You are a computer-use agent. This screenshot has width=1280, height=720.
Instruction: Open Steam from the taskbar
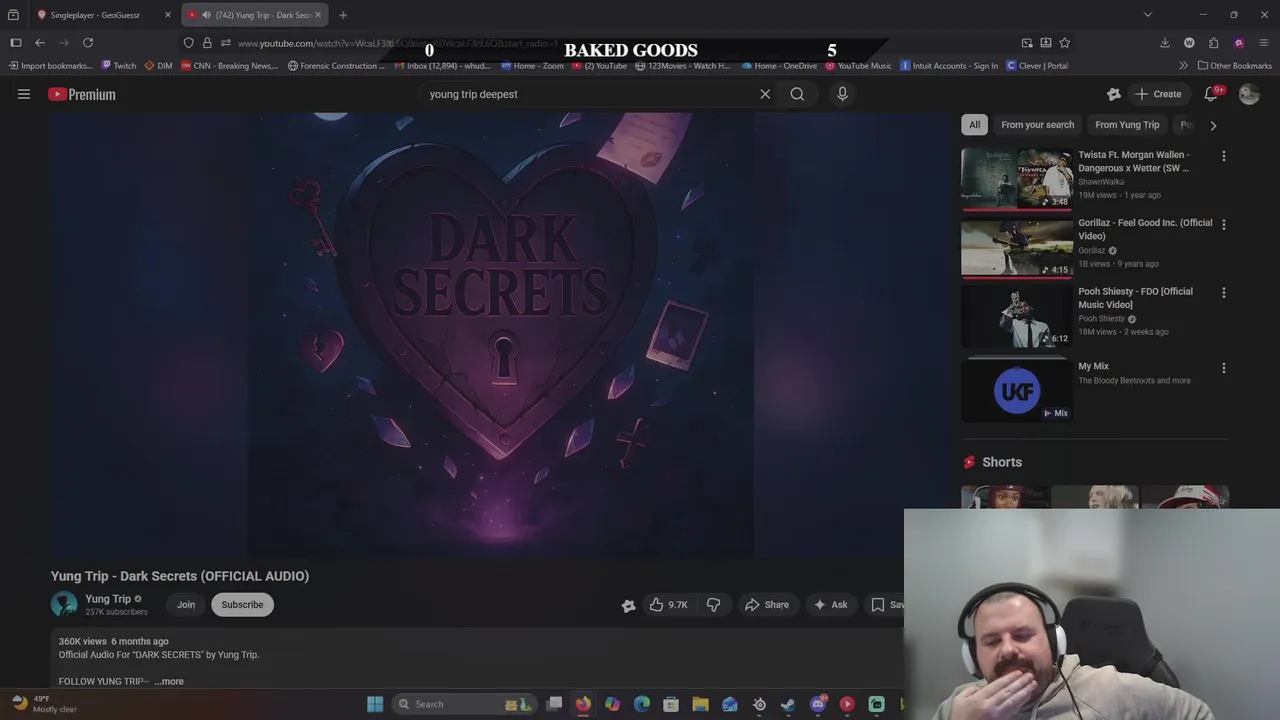coord(788,704)
